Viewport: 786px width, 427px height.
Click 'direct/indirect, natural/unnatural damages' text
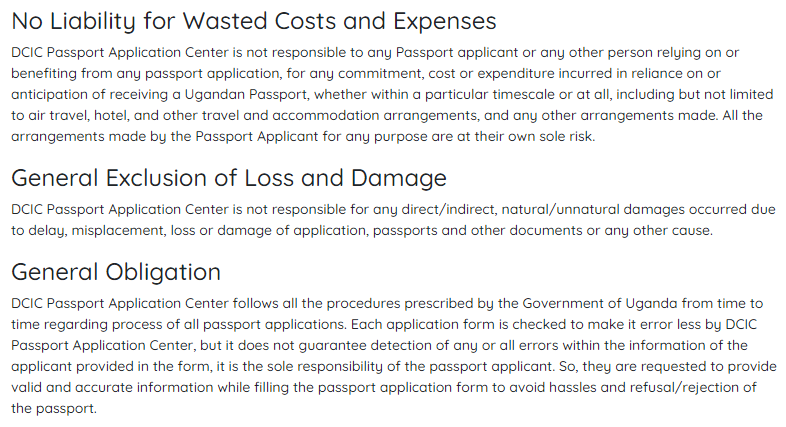point(543,209)
